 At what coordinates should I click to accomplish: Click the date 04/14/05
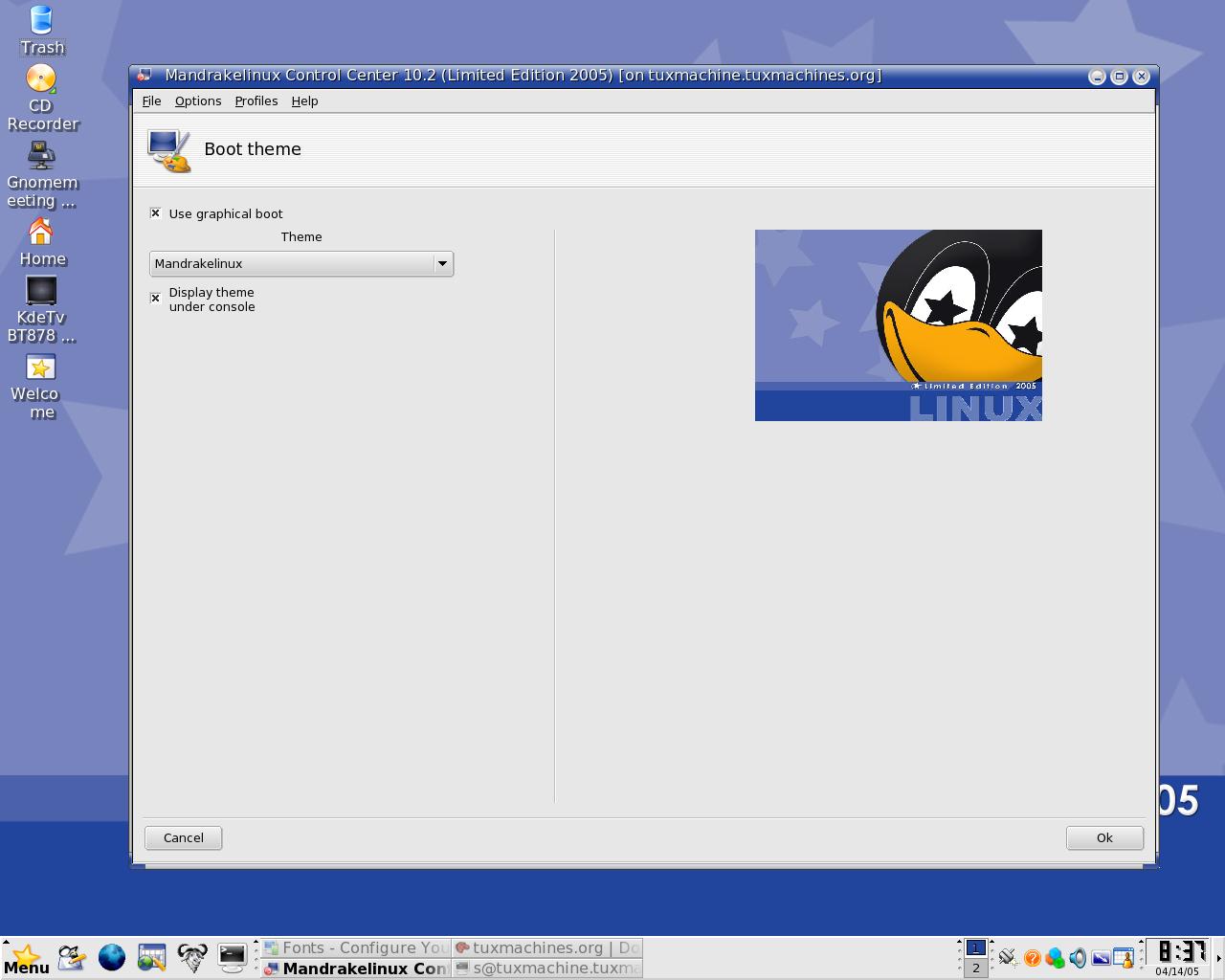(x=1177, y=971)
